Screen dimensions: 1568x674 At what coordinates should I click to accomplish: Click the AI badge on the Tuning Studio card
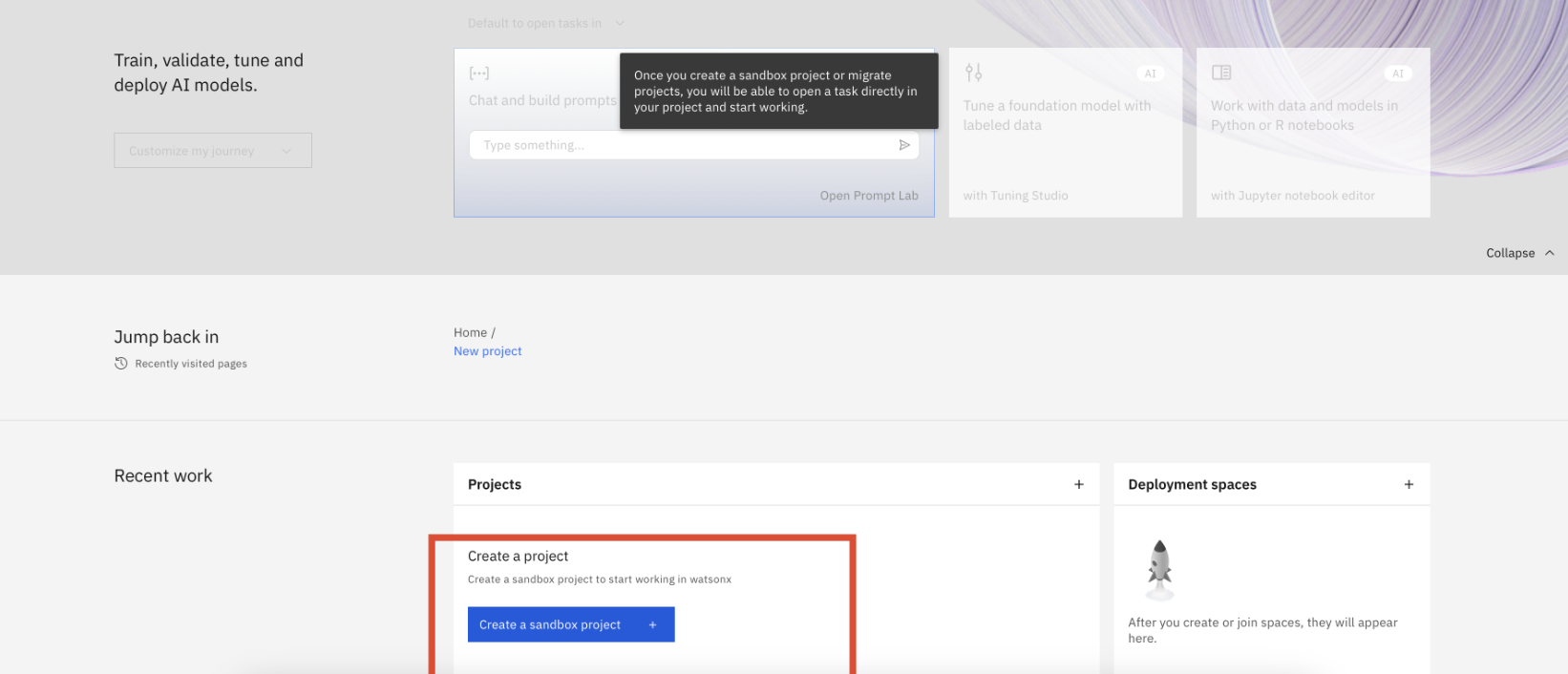tap(1150, 74)
